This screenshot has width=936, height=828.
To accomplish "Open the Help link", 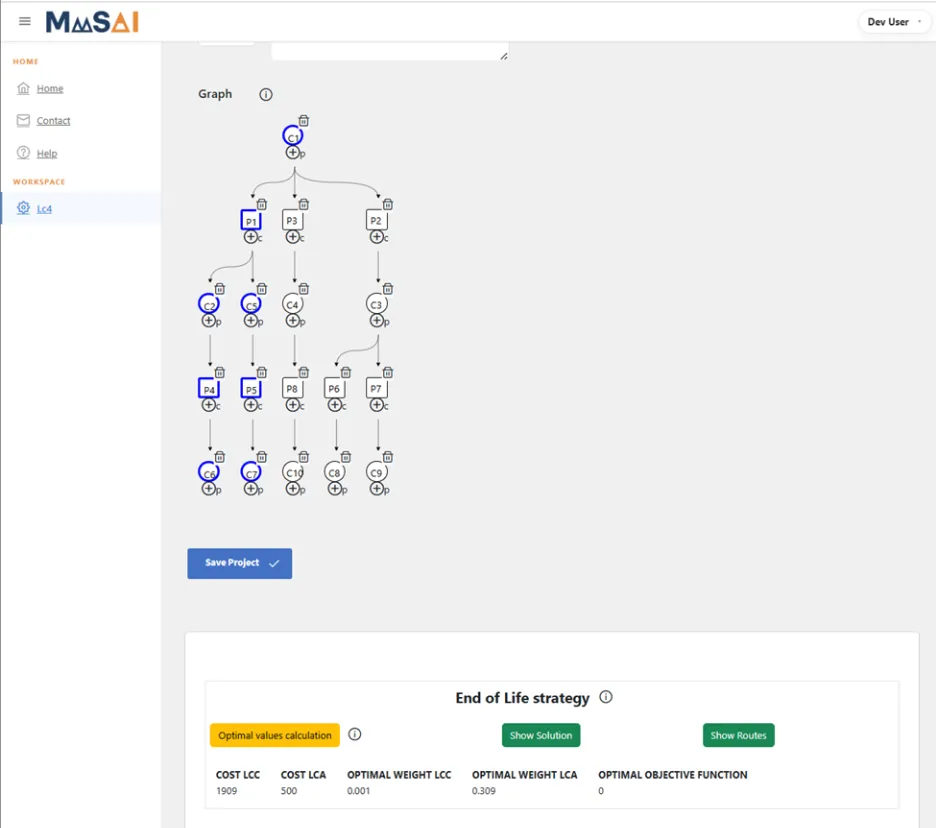I will pyautogui.click(x=47, y=153).
